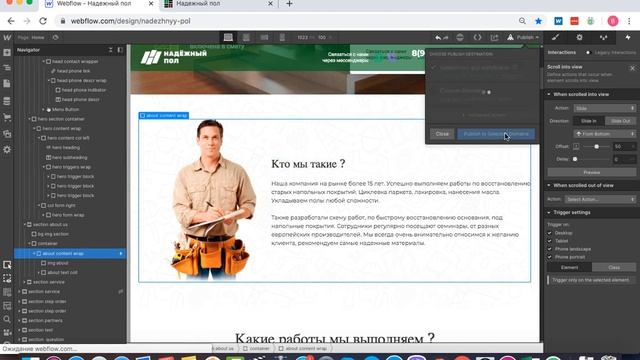The image size is (640, 360).
Task: Open the Assets panel
Action: [x=7, y=133]
